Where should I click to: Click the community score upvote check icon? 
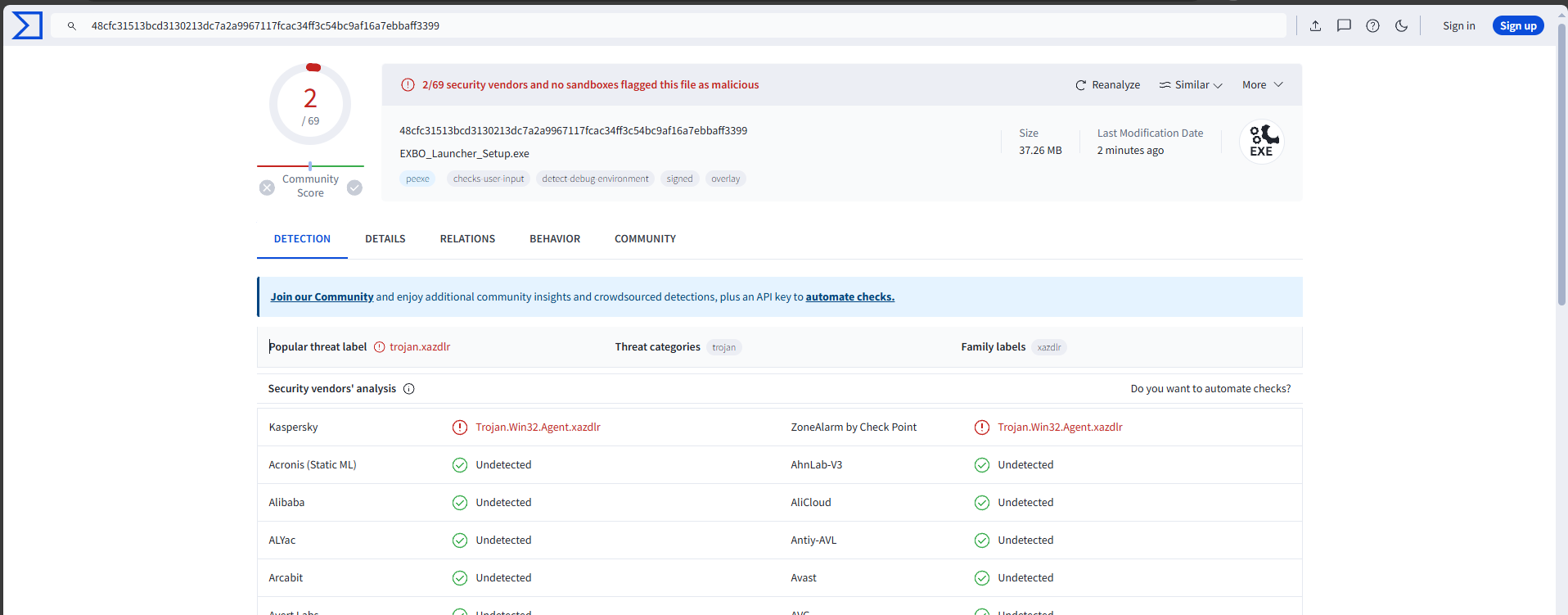[x=354, y=188]
